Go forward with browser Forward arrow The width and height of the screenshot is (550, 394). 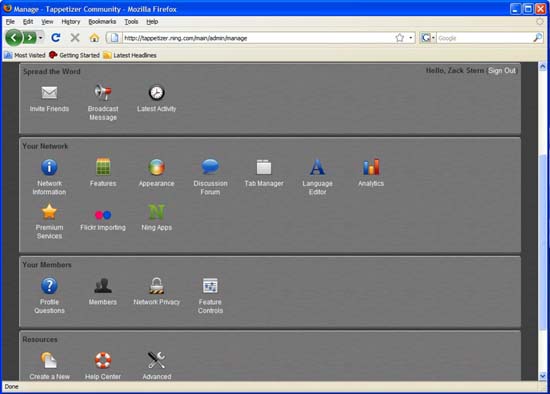[30, 38]
